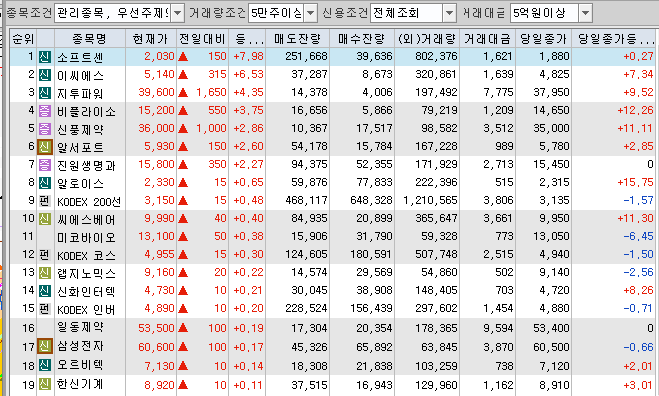Open the 거래량조건 dropdown arrow
Image resolution: width=659 pixels, height=396 pixels.
click(311, 13)
